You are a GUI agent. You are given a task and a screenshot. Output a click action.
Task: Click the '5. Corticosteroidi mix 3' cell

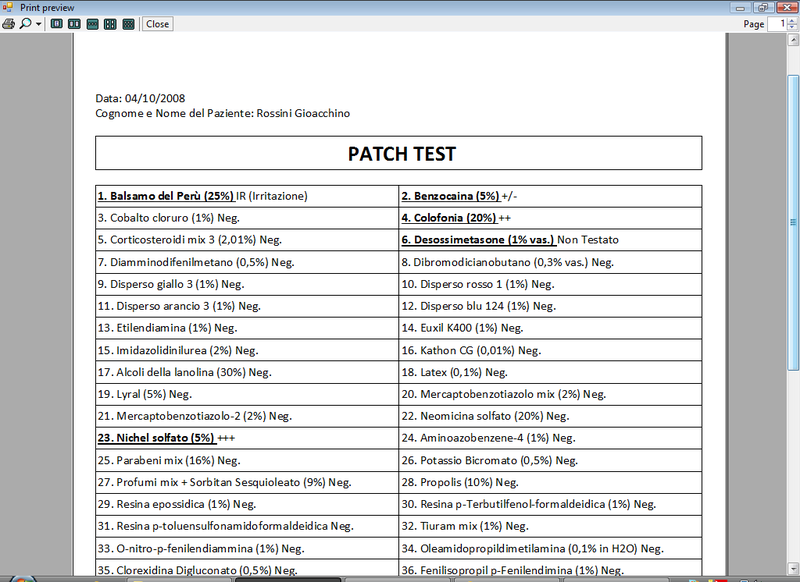point(247,240)
